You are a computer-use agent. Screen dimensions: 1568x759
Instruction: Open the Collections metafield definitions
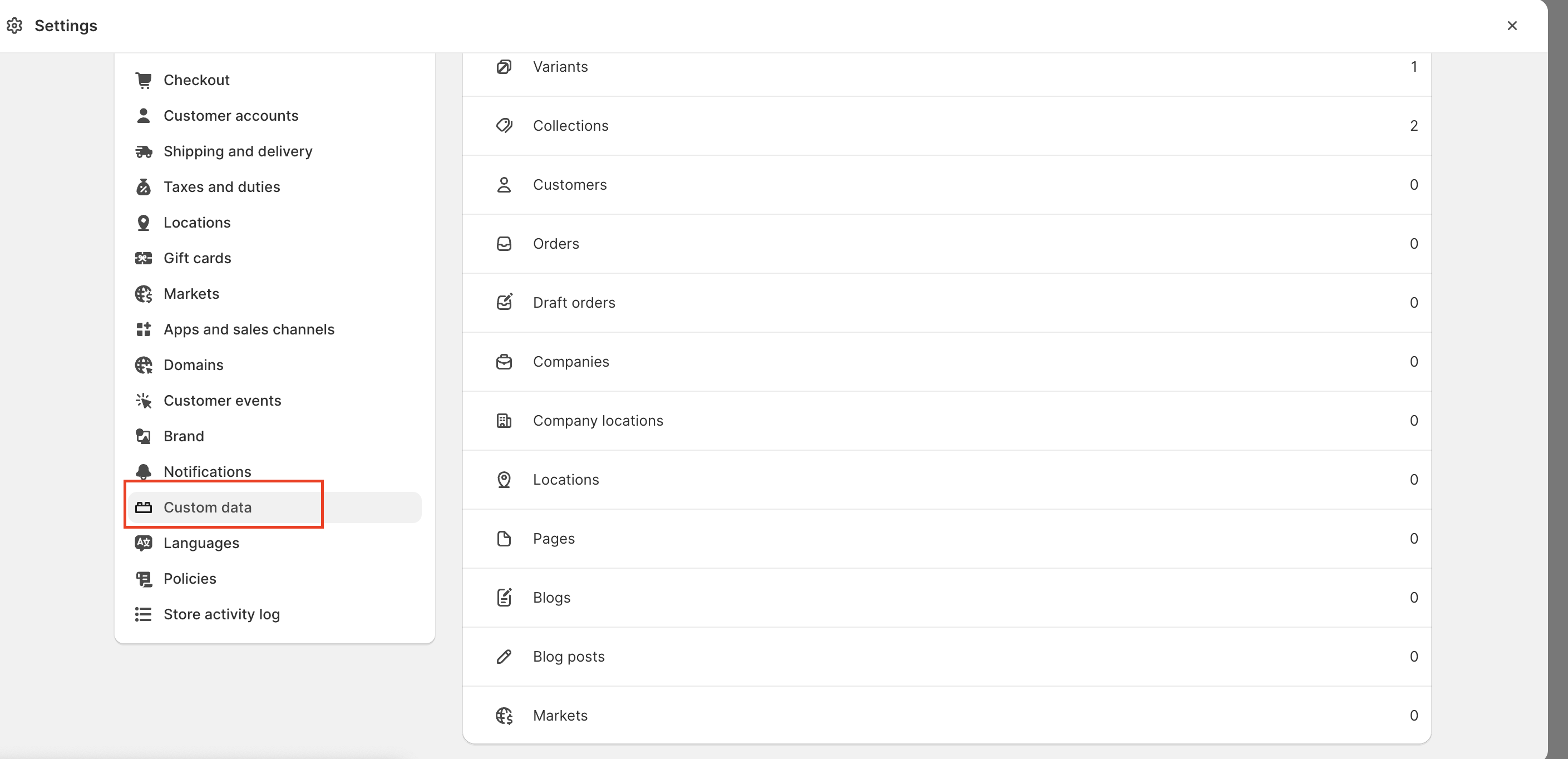pos(946,126)
